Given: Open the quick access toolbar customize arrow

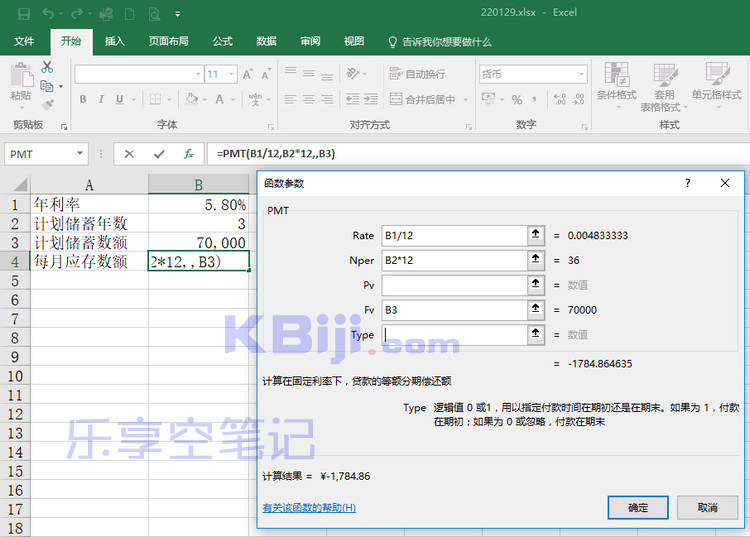Looking at the screenshot, I should click(177, 14).
